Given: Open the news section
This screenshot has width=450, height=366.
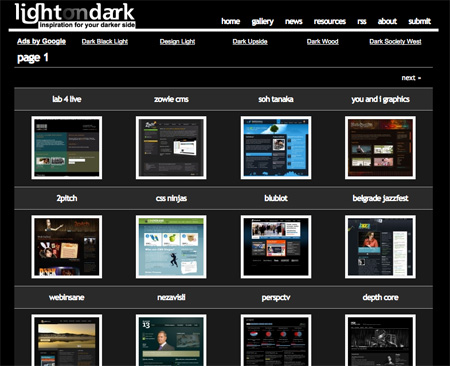Looking at the screenshot, I should [x=294, y=21].
